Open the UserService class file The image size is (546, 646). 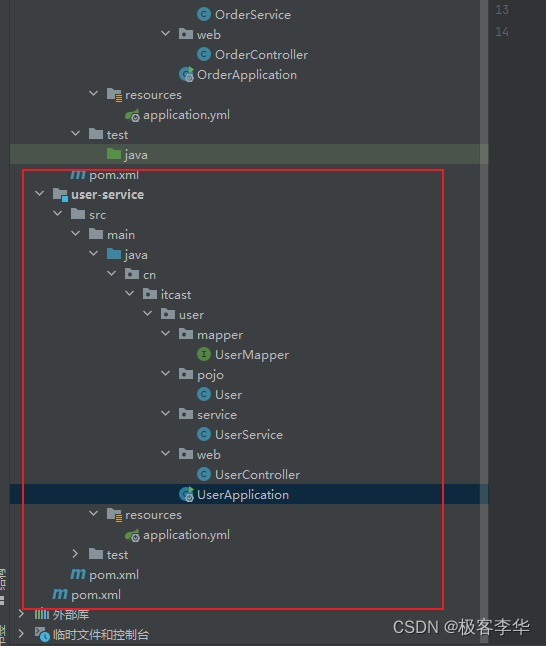(x=249, y=435)
